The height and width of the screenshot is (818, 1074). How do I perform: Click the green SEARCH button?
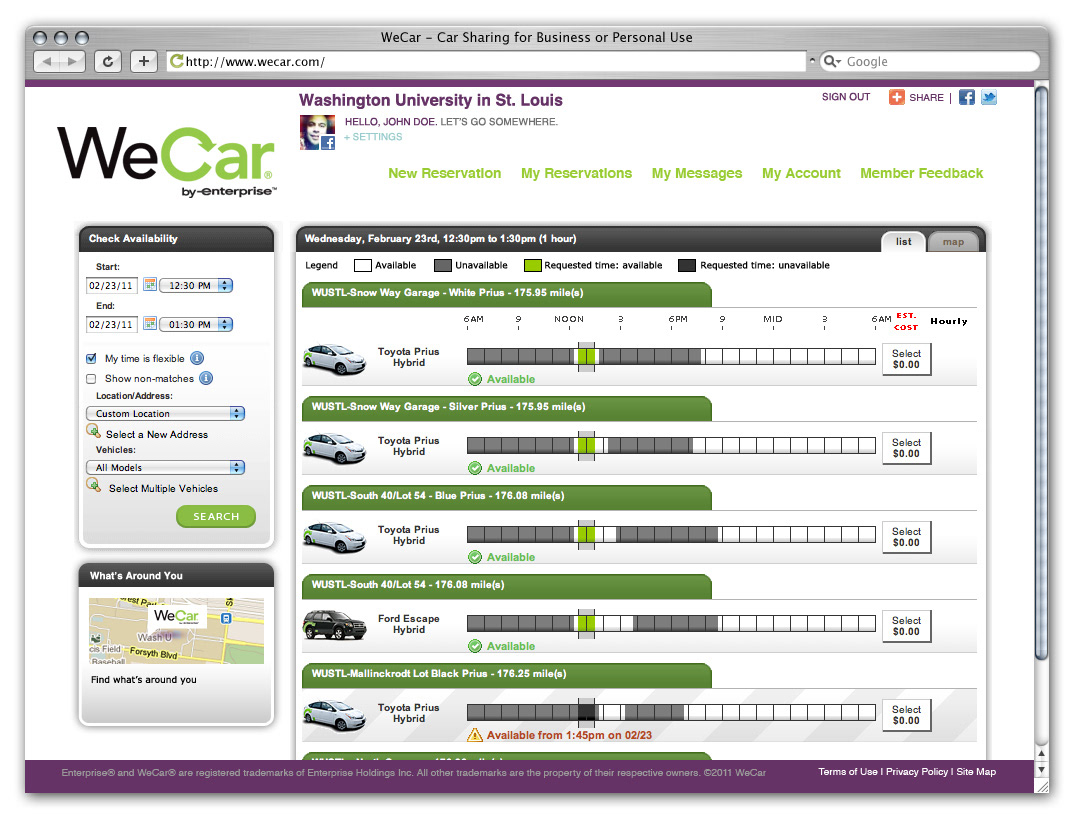(x=216, y=517)
